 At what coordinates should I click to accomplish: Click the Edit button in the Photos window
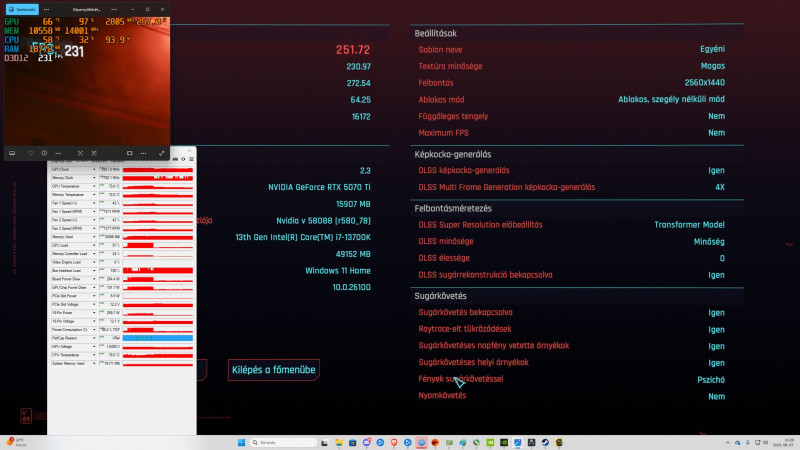tap(22, 9)
